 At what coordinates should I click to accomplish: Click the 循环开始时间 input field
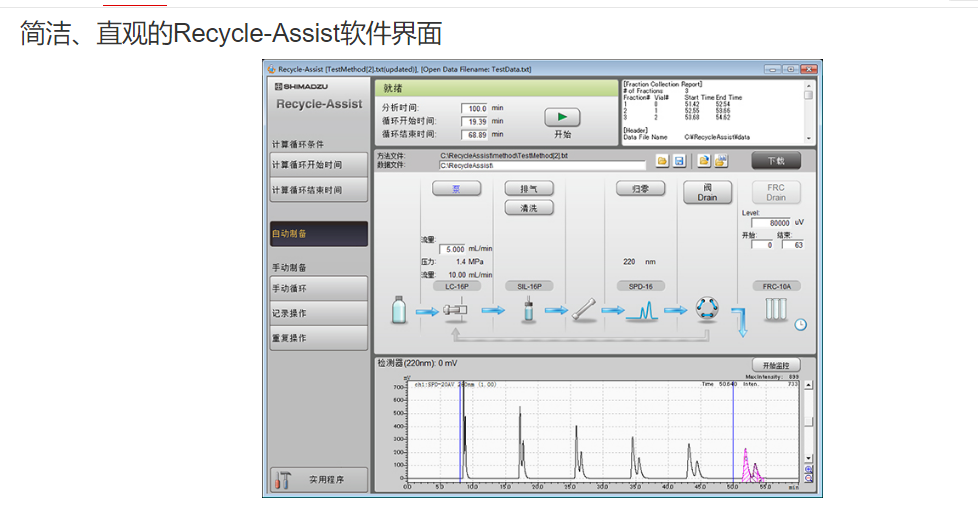474,122
